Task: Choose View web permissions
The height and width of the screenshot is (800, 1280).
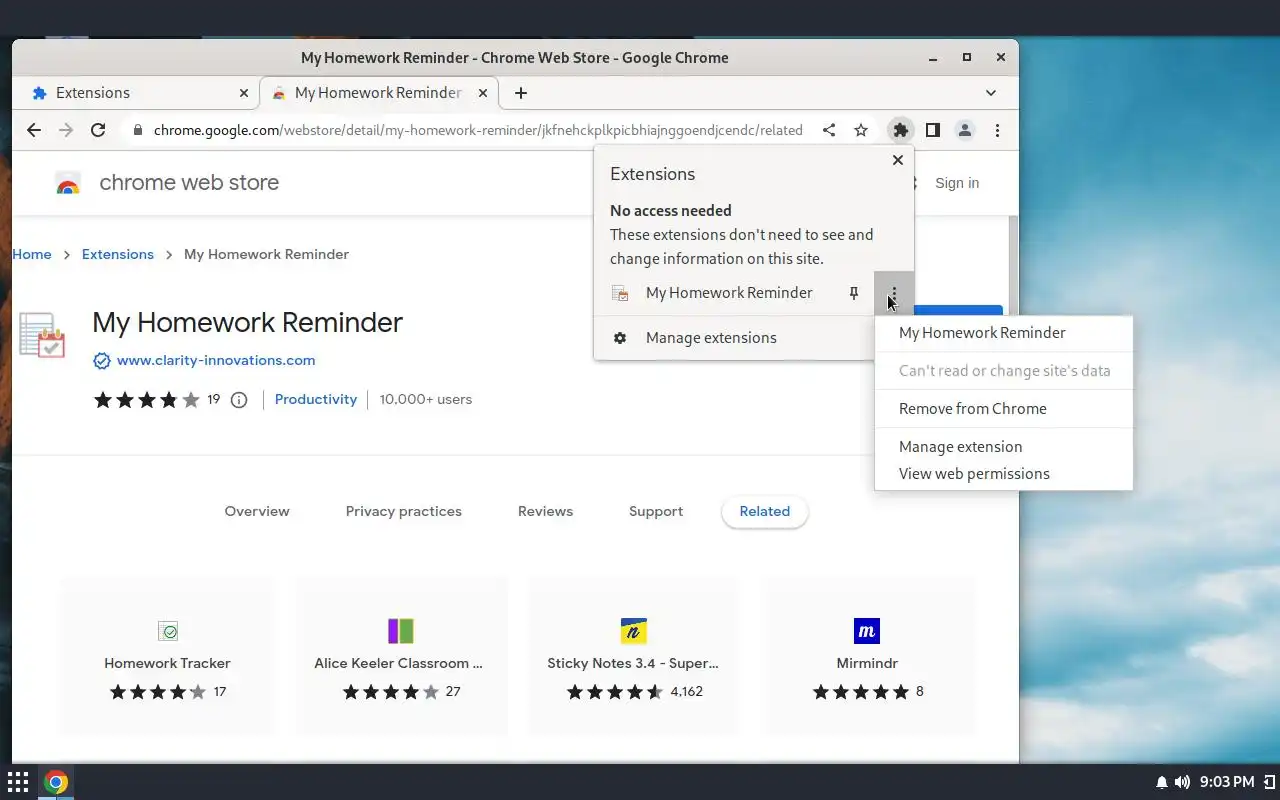Action: [1003, 474]
